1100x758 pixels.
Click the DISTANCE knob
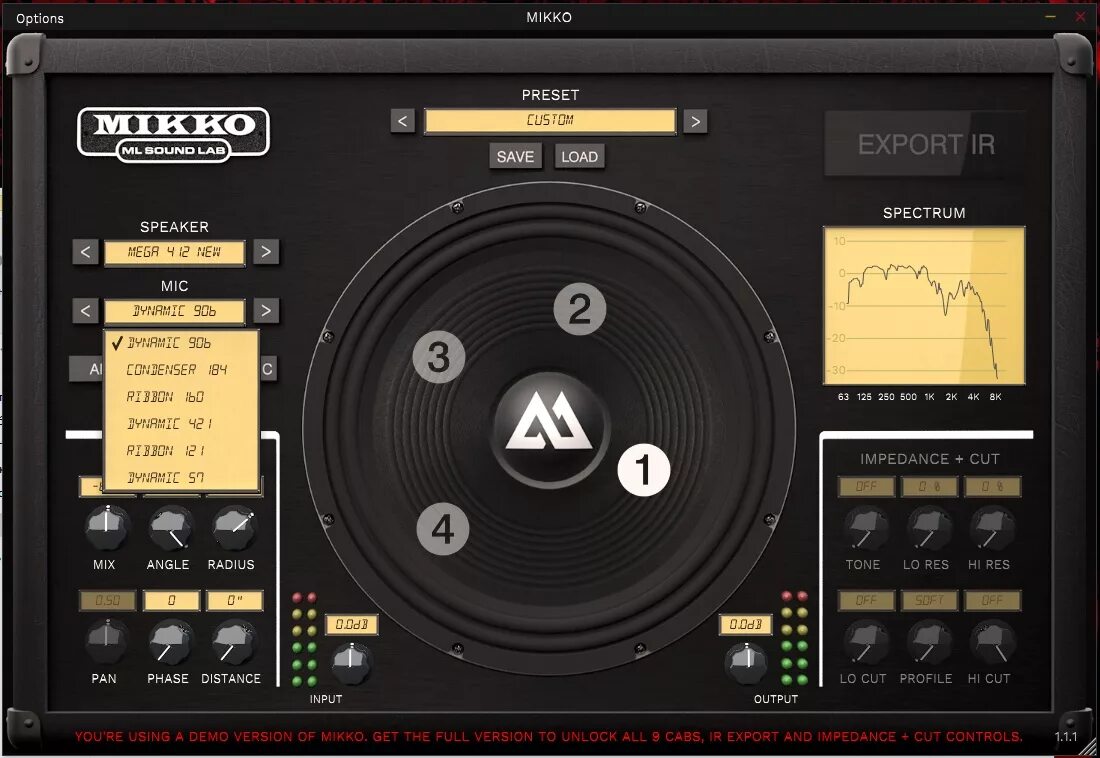[x=233, y=642]
